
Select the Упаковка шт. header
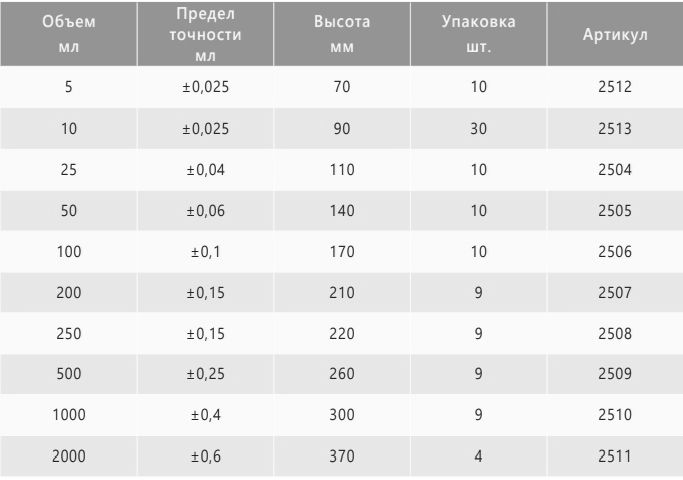pos(478,34)
